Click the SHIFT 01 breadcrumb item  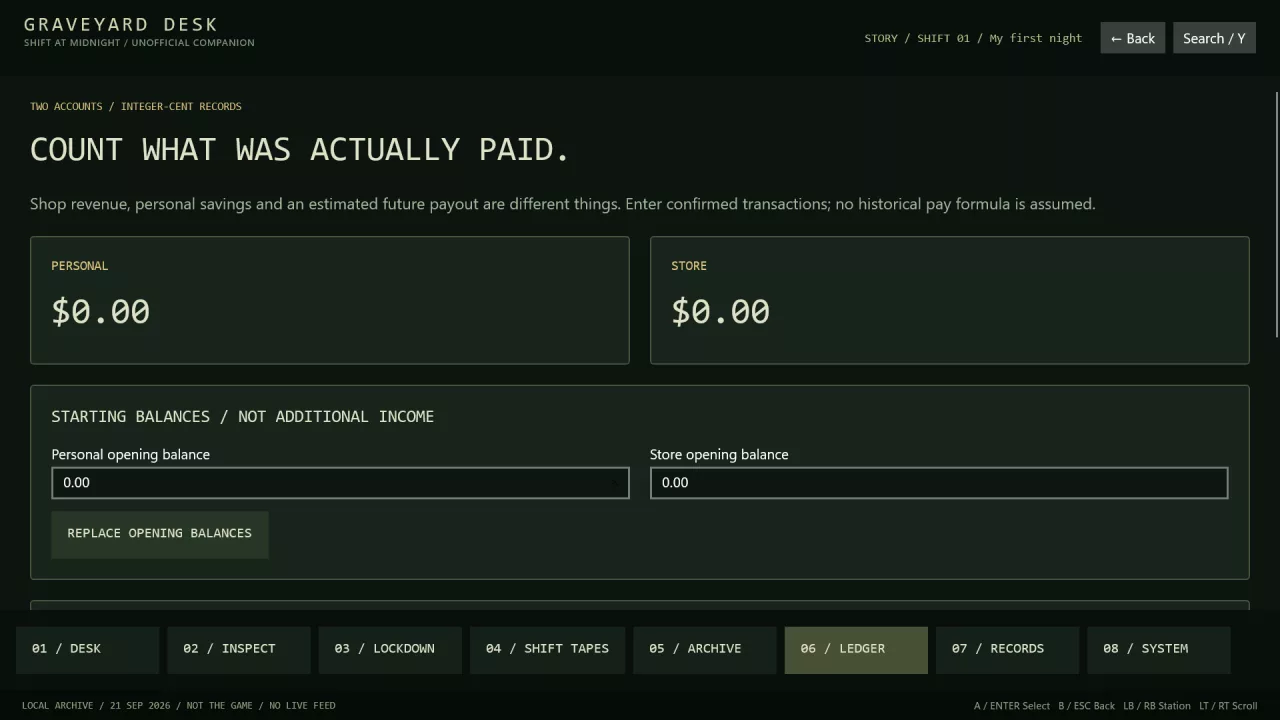pyautogui.click(x=943, y=38)
